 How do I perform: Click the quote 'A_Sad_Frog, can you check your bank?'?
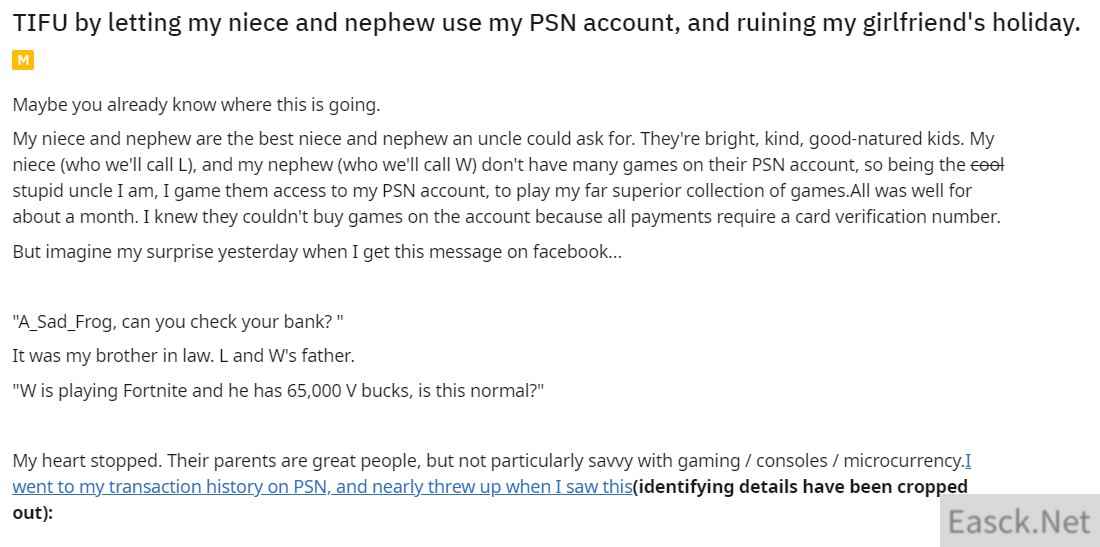(x=178, y=323)
